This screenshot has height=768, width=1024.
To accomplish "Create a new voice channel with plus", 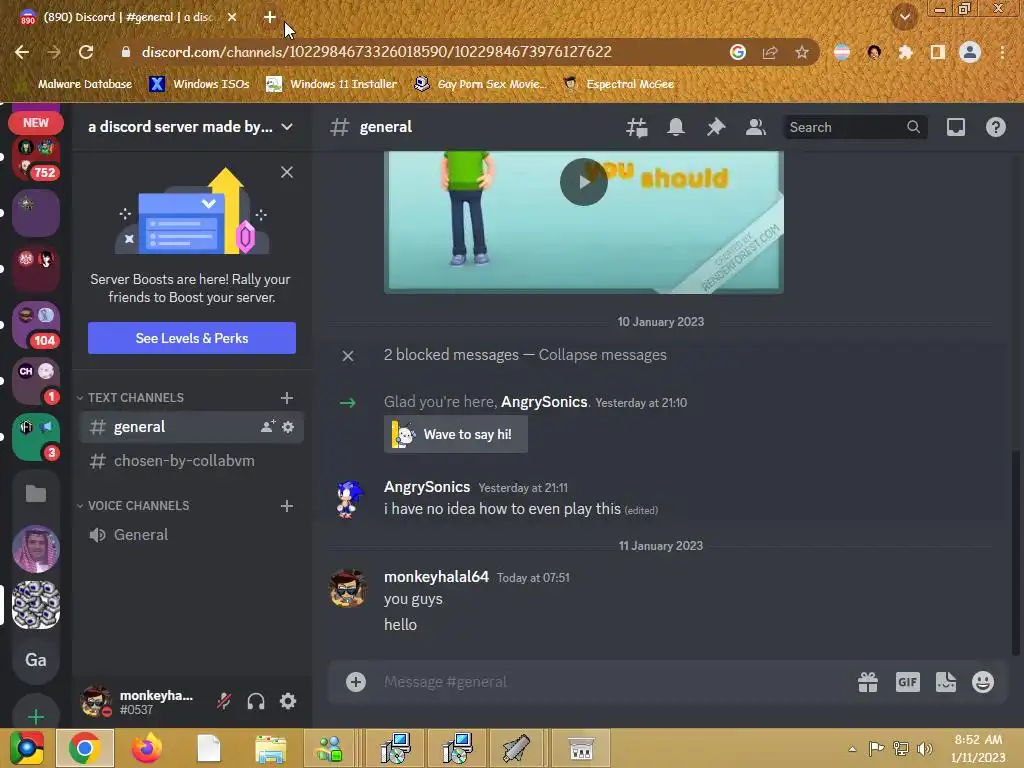I will [287, 506].
